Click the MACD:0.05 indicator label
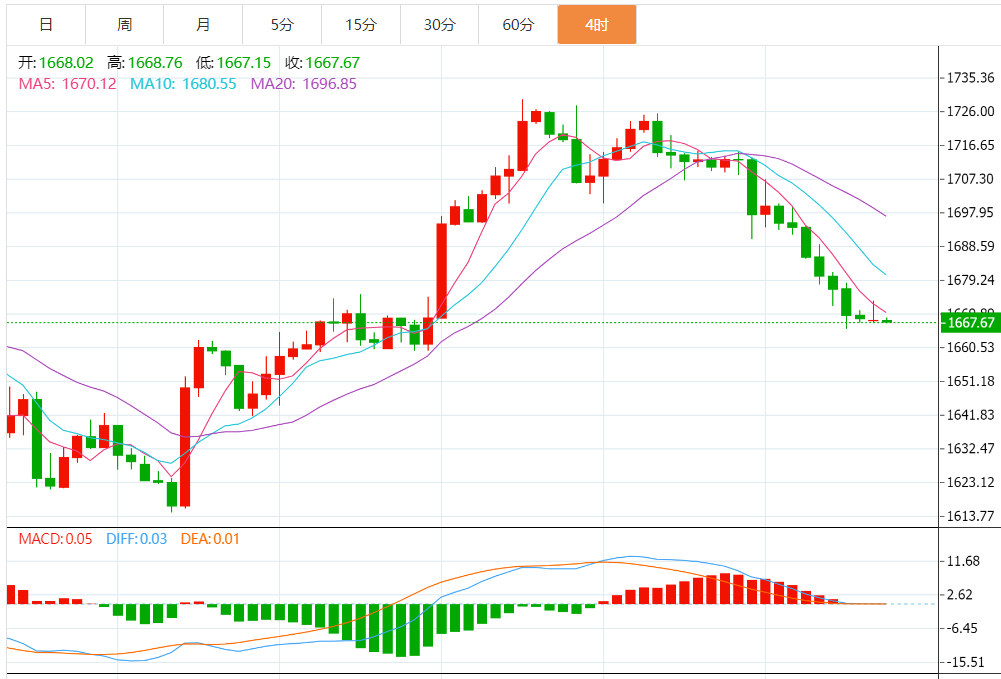Image resolution: width=1001 pixels, height=679 pixels. coord(56,539)
